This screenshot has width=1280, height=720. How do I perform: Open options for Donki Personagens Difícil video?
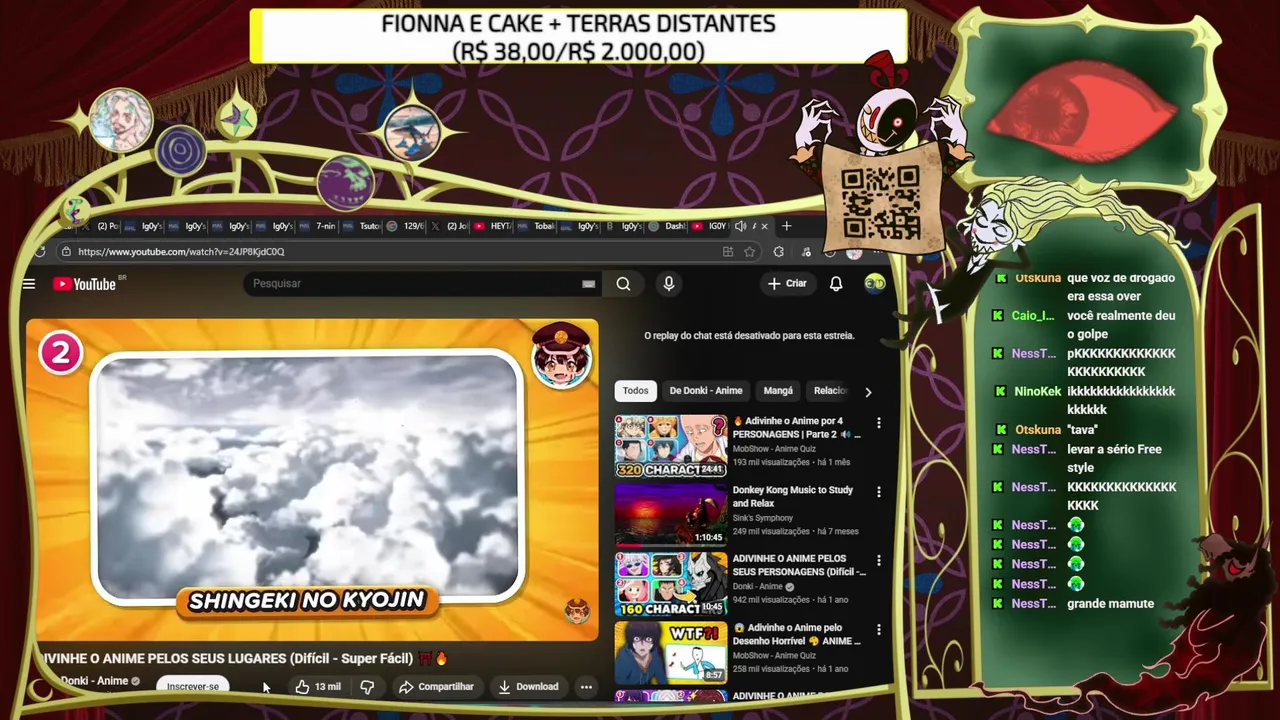click(879, 561)
